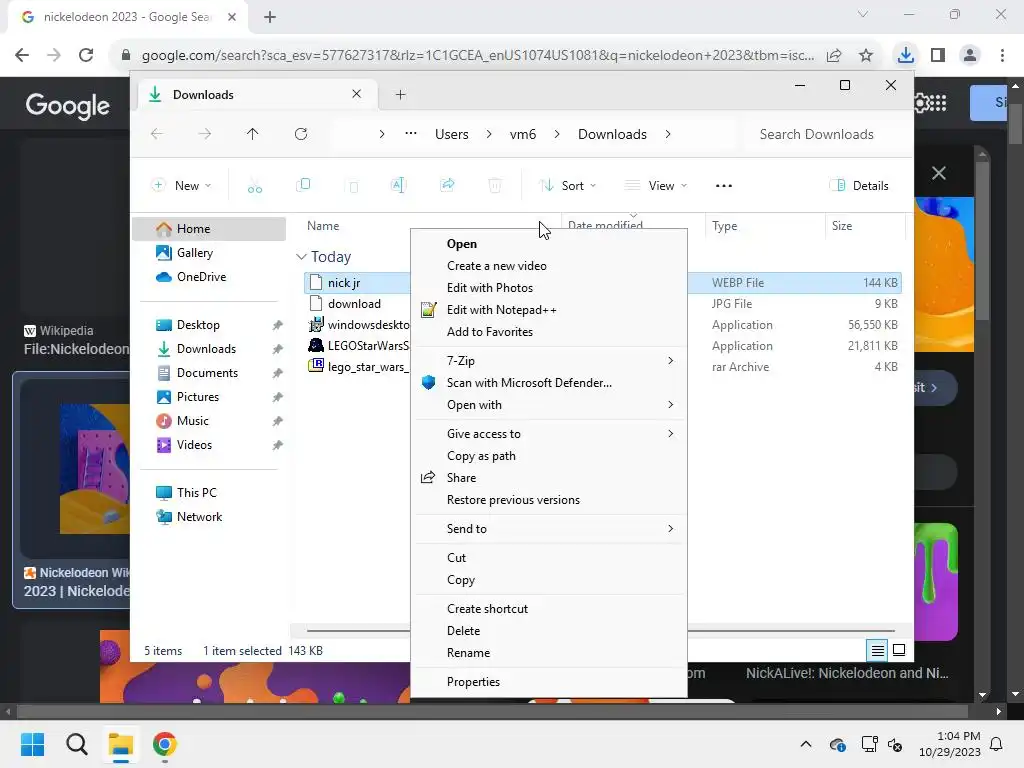This screenshot has height=768, width=1024.
Task: Close the Google image preview panel
Action: (x=938, y=173)
